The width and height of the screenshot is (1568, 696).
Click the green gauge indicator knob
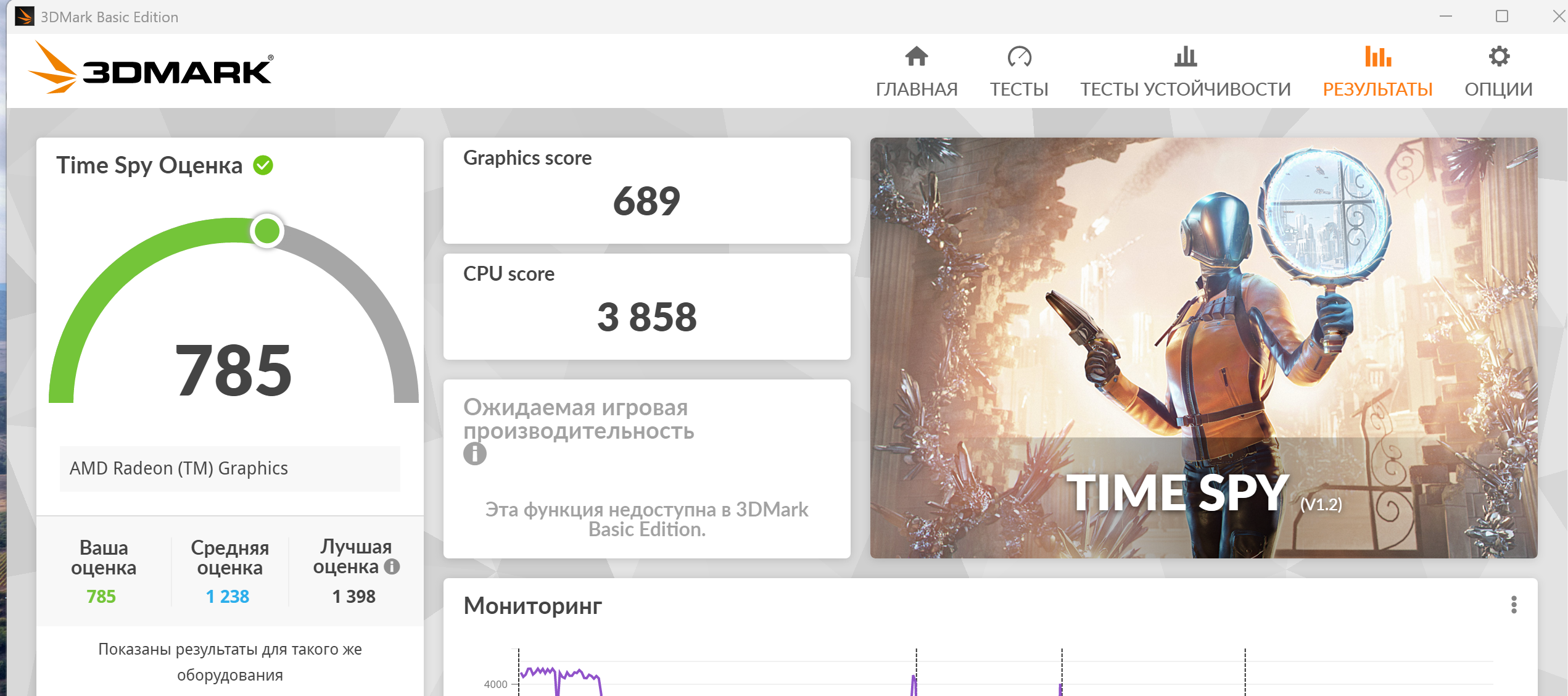[267, 231]
